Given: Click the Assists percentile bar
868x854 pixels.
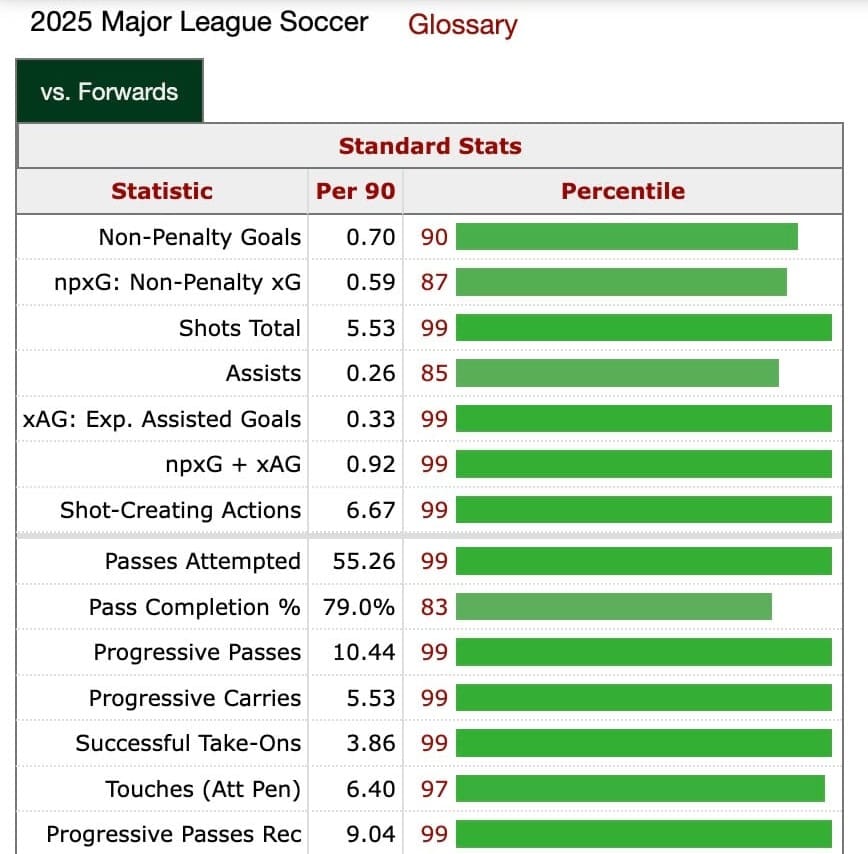Looking at the screenshot, I should click(617, 373).
